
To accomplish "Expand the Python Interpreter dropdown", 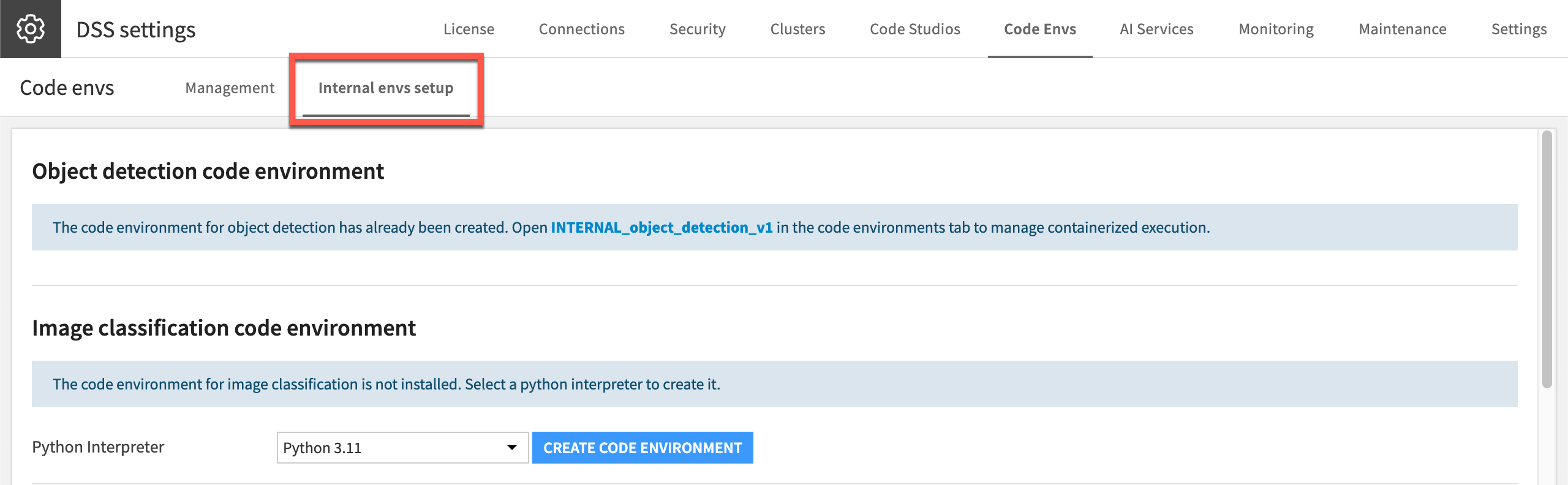I will click(402, 448).
